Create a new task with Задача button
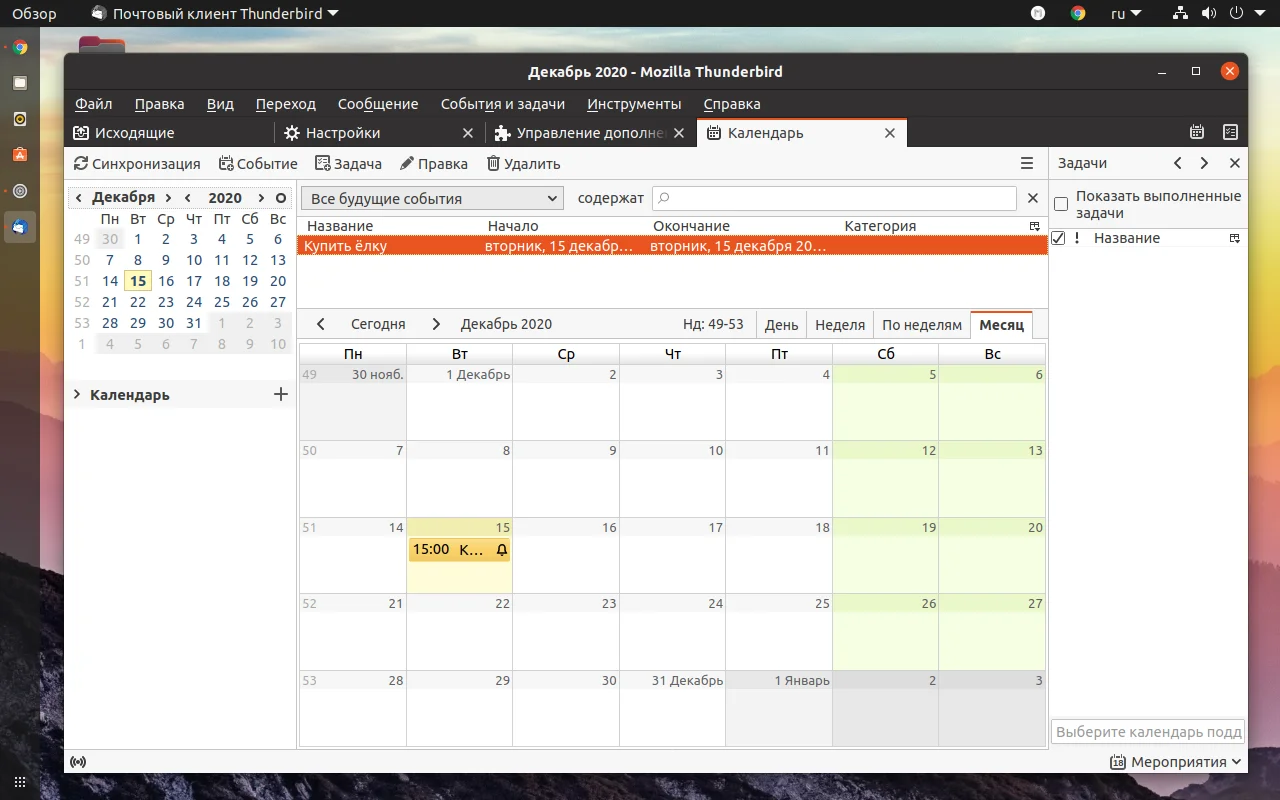1280x800 pixels. pyautogui.click(x=348, y=163)
